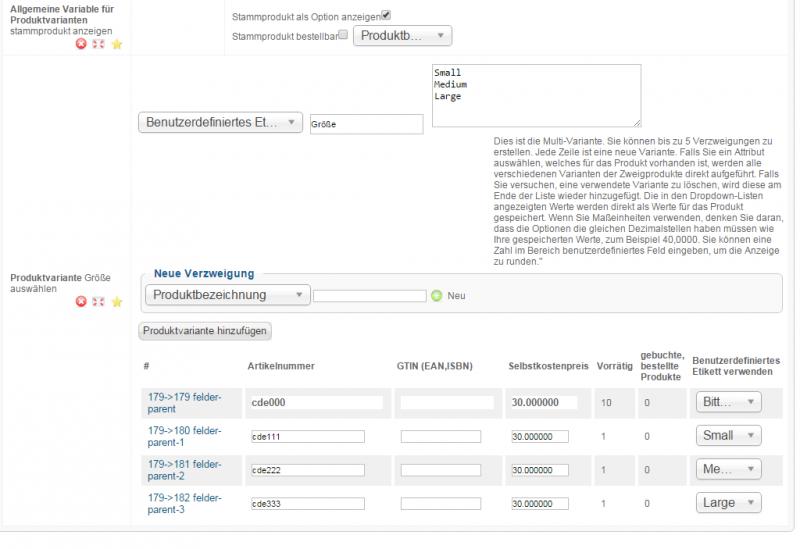
Task: Remove the Produktvariante Größe field via red icon
Action: [x=82, y=301]
